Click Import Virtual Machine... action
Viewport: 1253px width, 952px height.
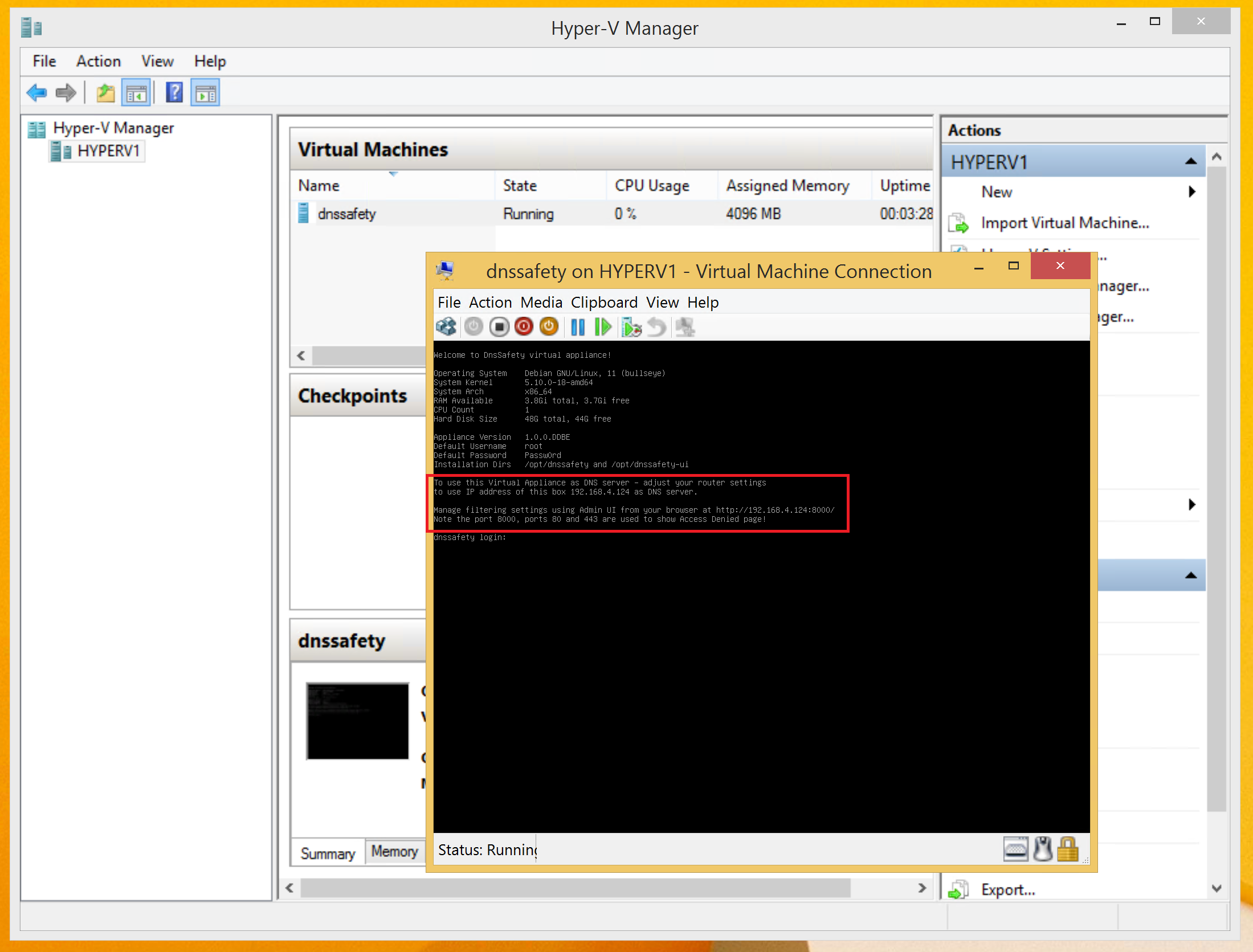tap(1064, 223)
